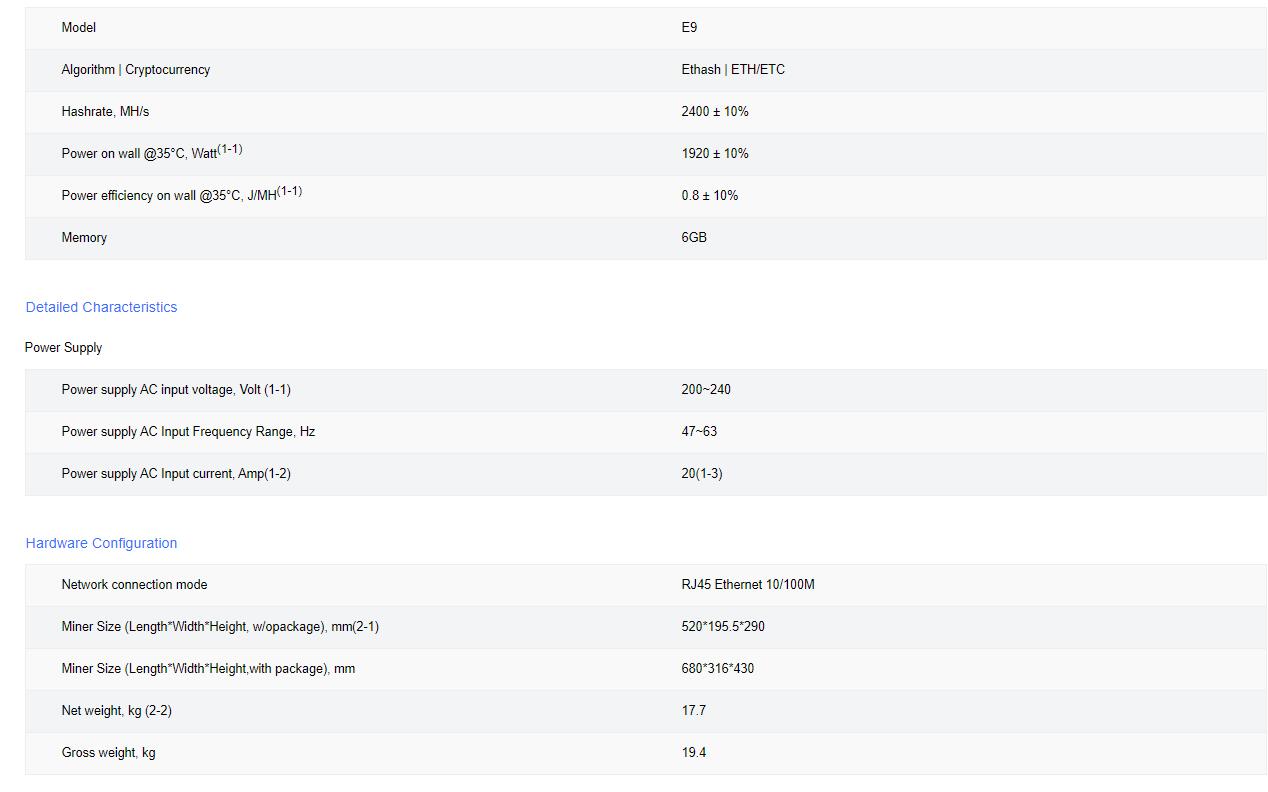Select the Model row value E9
1268x792 pixels.
click(x=689, y=28)
